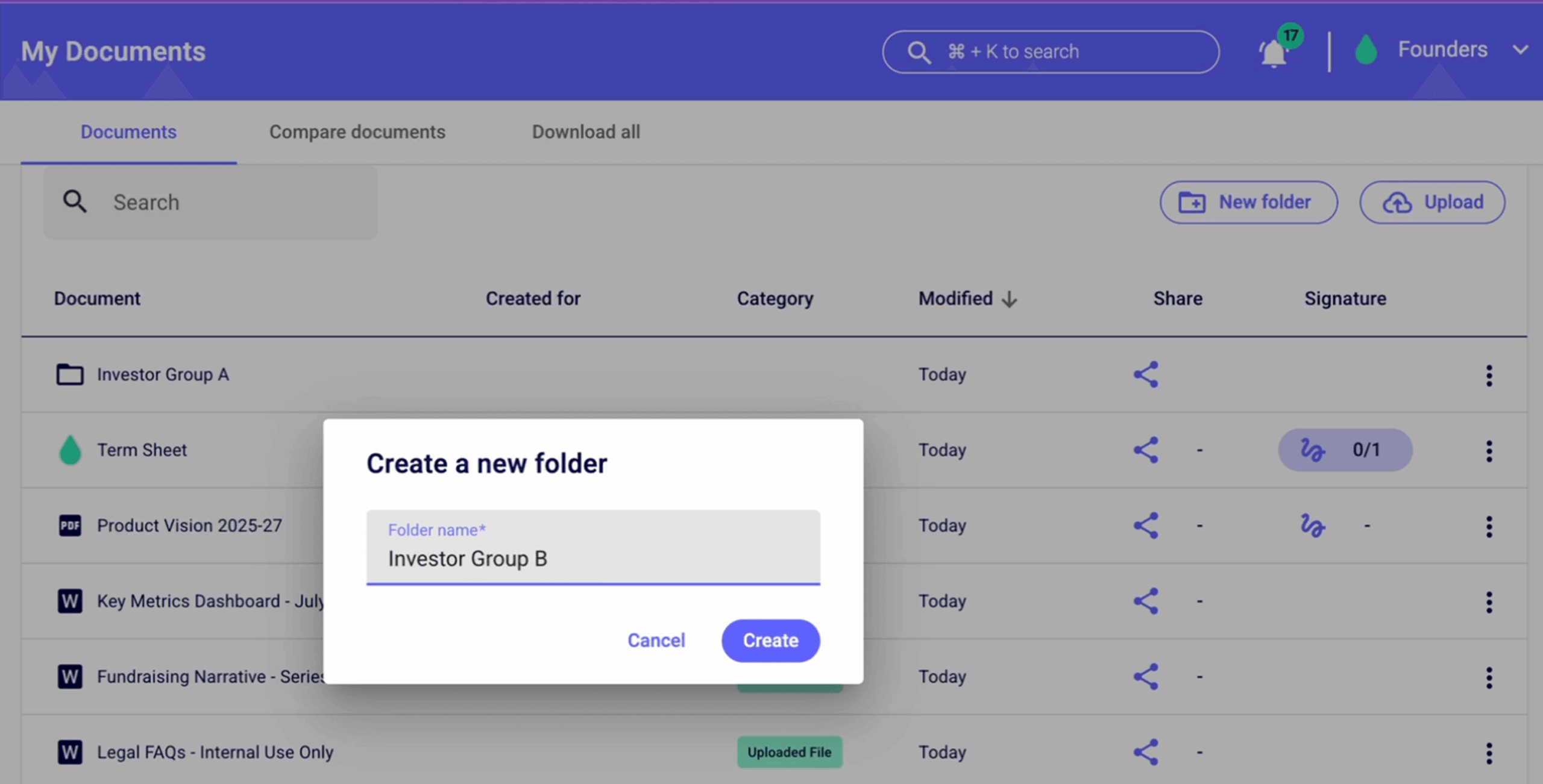This screenshot has height=784, width=1543.
Task: Click signature icon for Product Vision 2025-27
Action: tap(1312, 525)
